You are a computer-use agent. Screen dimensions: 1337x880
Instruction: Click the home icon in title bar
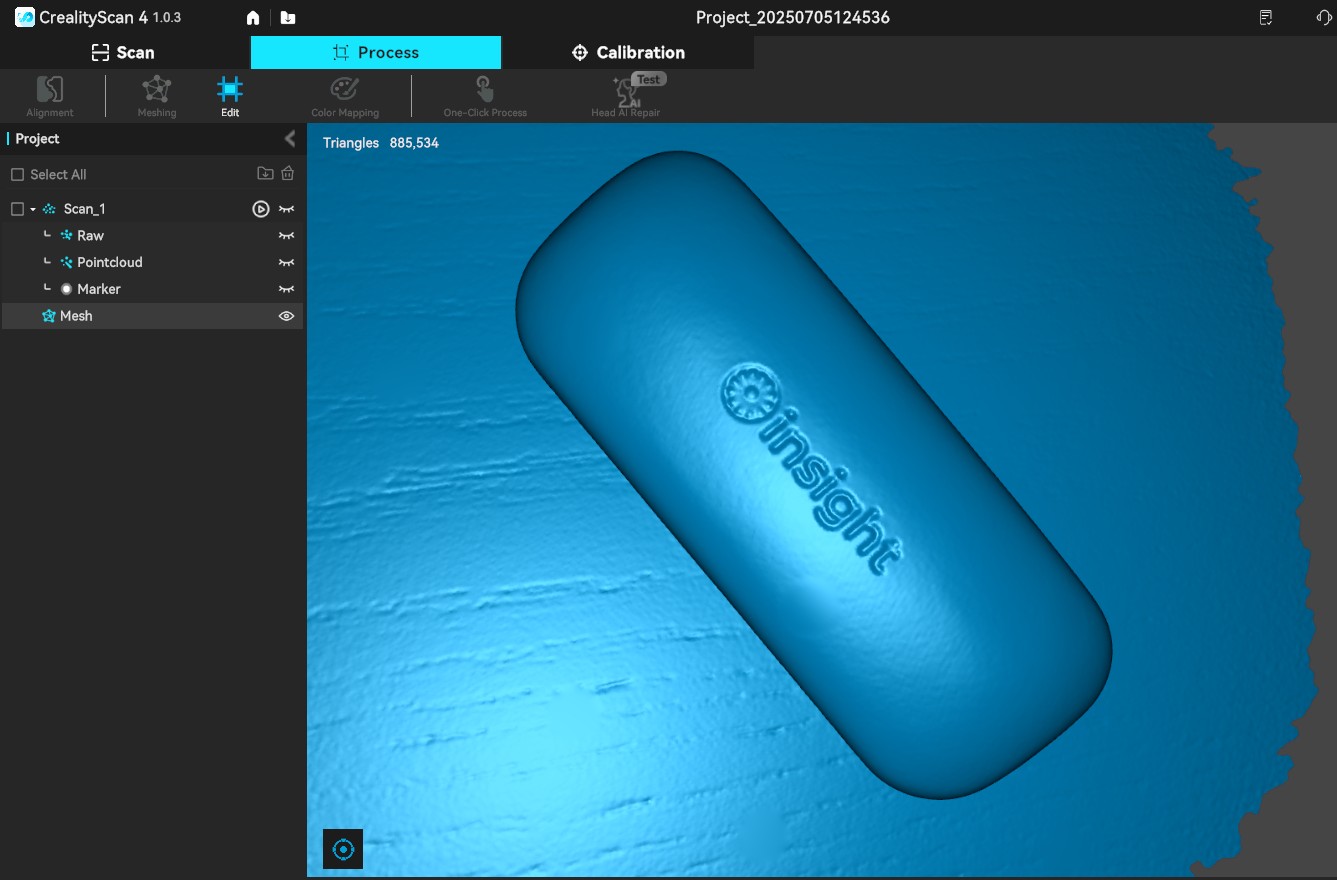tap(253, 18)
